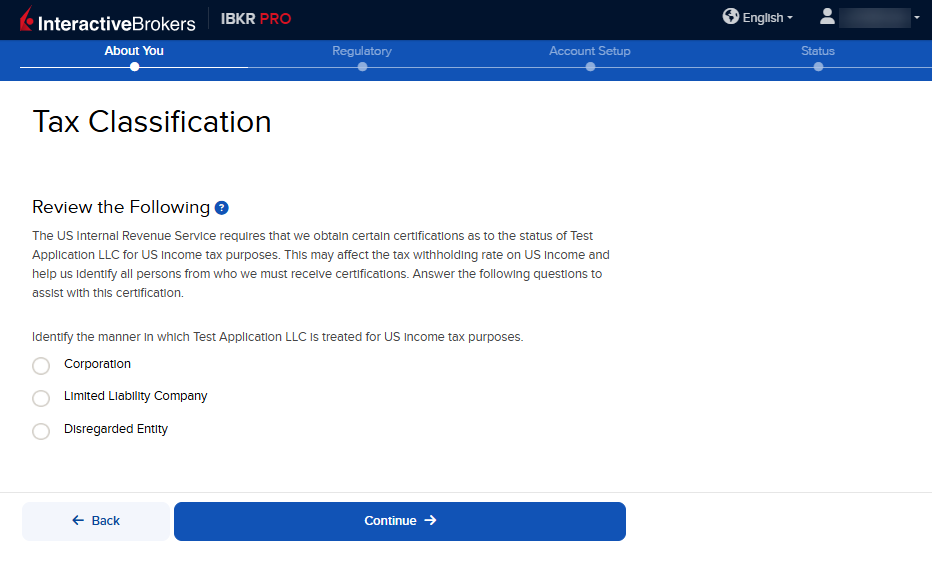Open the About You step tab
Screen dimensions: 932x573
click(134, 51)
